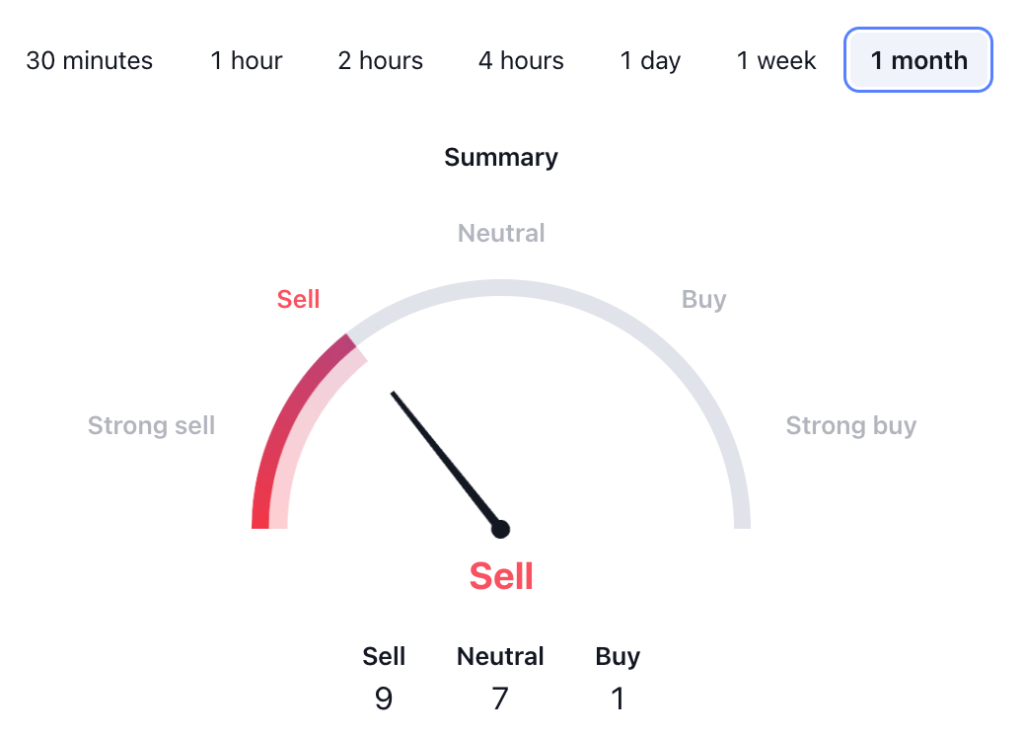Click the Strong buy gauge label
Viewport: 1024px width, 734px height.
pyautogui.click(x=851, y=426)
